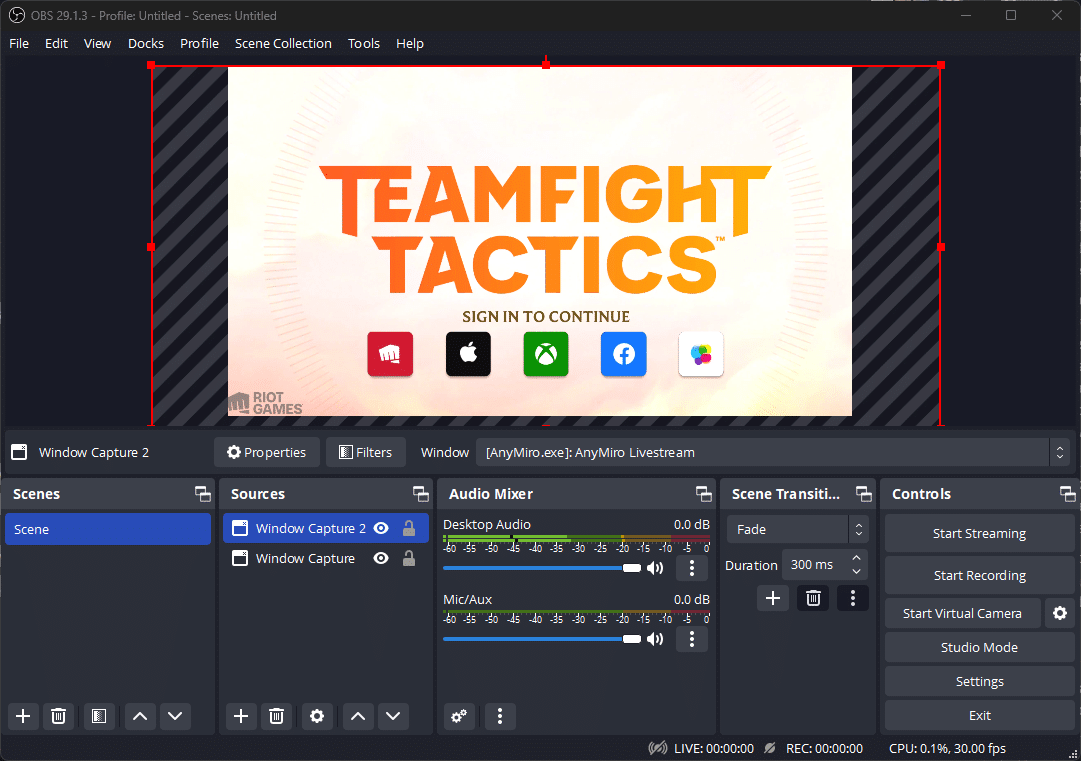This screenshot has height=761, width=1081.
Task: Open the Profile menu
Action: (200, 43)
